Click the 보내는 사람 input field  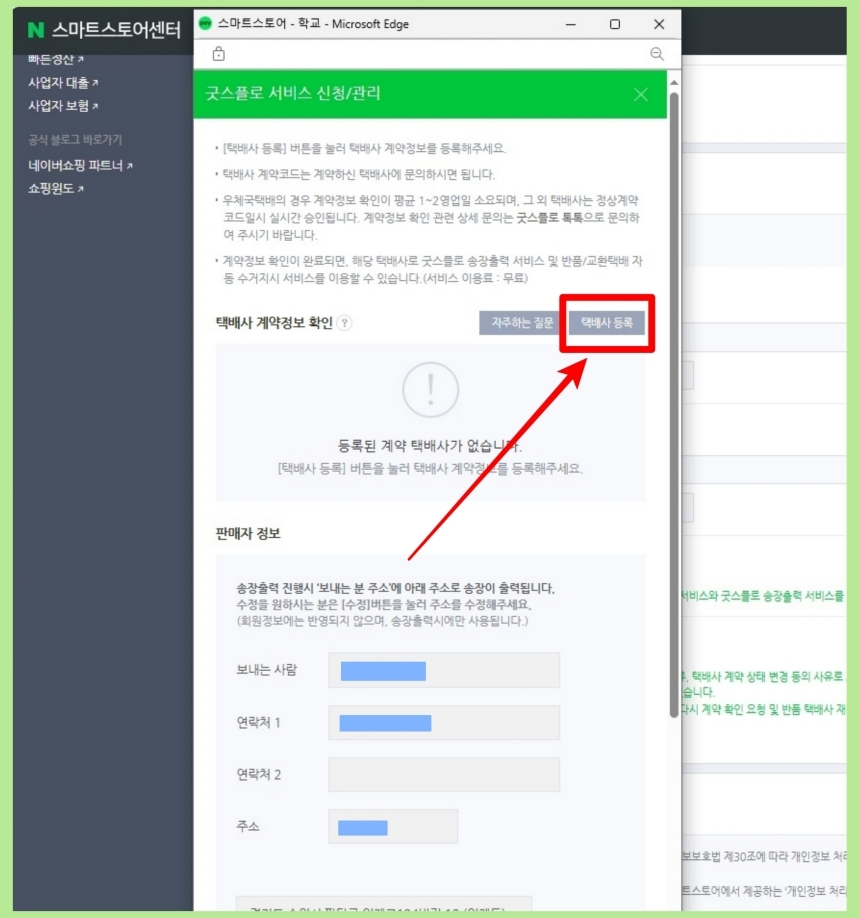pyautogui.click(x=444, y=670)
